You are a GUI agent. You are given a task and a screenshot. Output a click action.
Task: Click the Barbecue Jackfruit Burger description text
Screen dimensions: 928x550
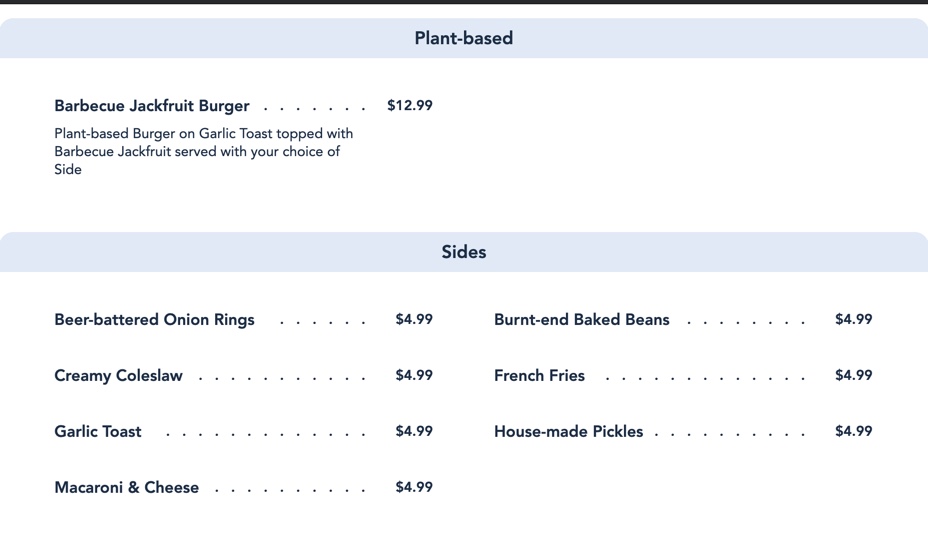click(203, 151)
